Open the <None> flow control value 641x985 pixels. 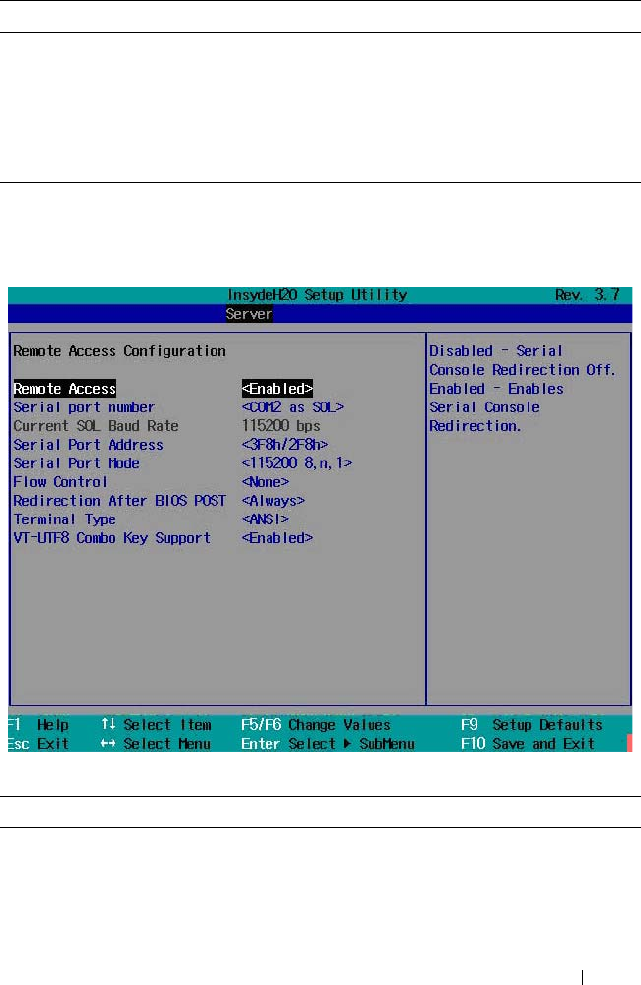[x=265, y=482]
